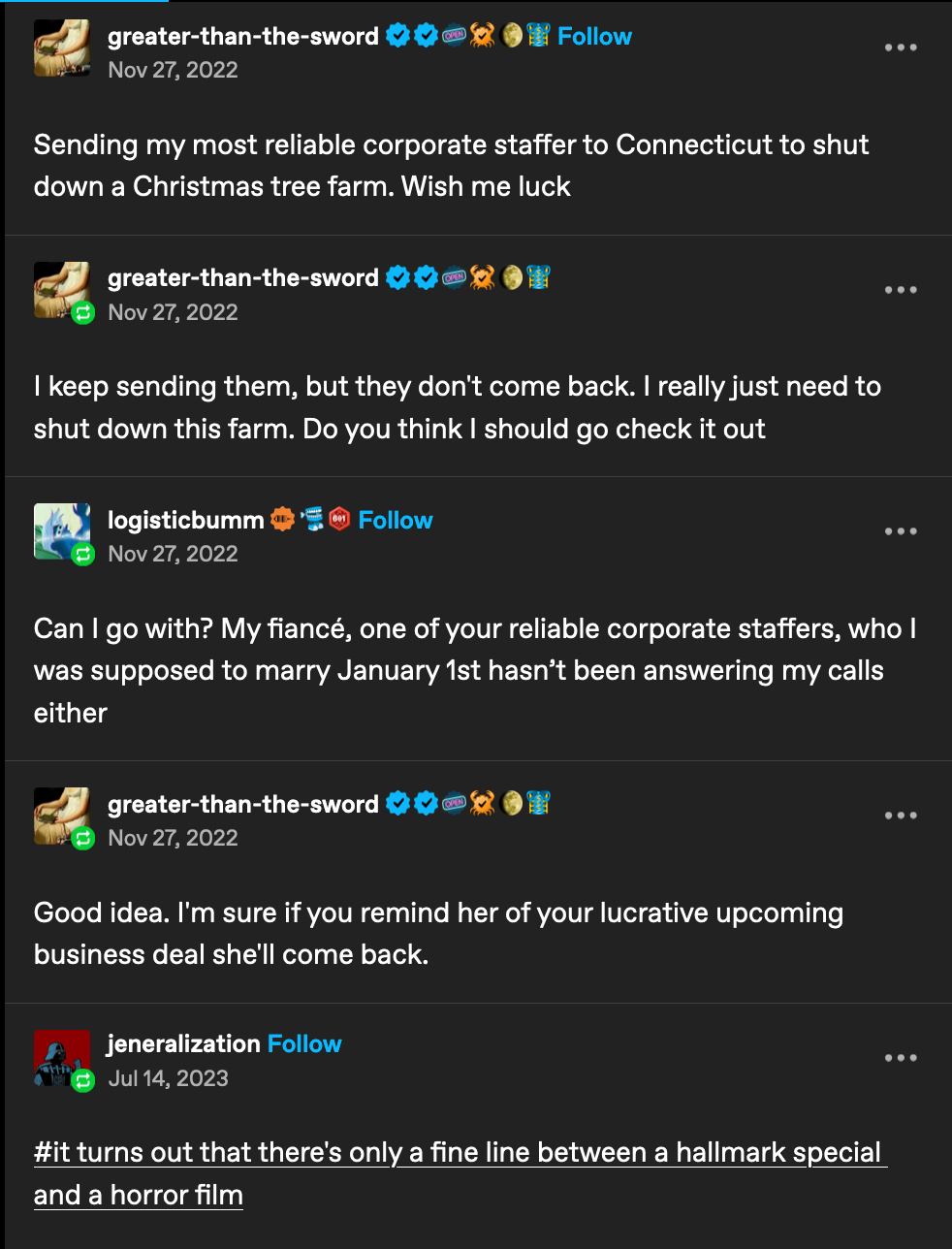Click the neon OPEN sign badge in top post
The width and height of the screenshot is (952, 1249).
tap(455, 36)
